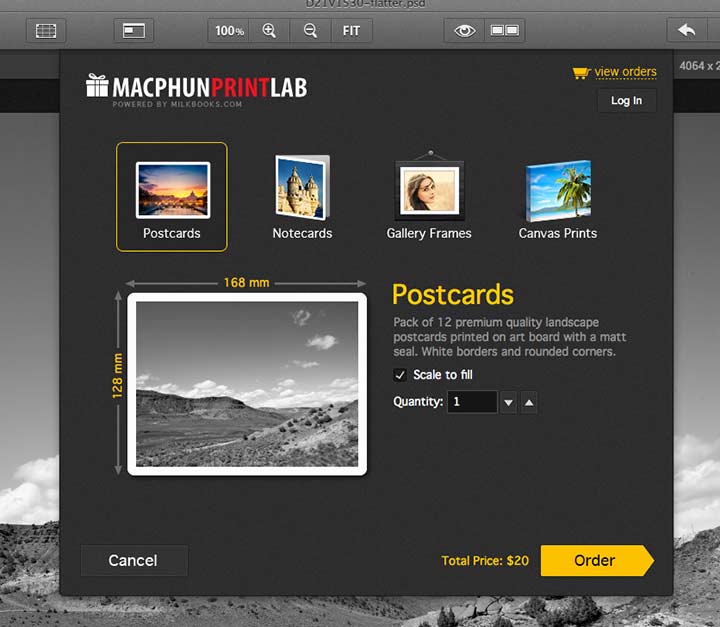
Task: Select the Postcards product
Action: coord(172,197)
